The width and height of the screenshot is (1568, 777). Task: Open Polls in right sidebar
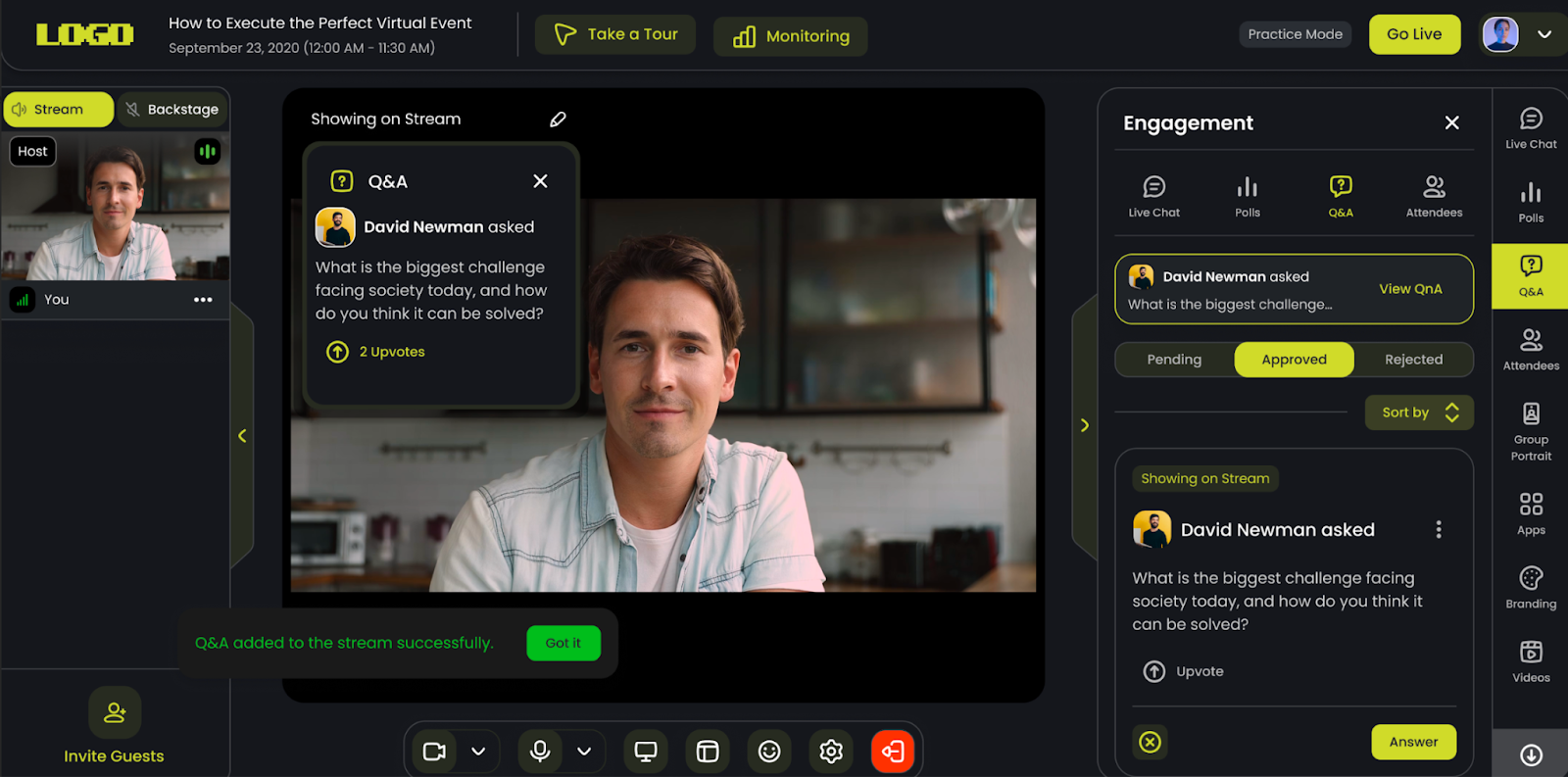[x=1531, y=203]
